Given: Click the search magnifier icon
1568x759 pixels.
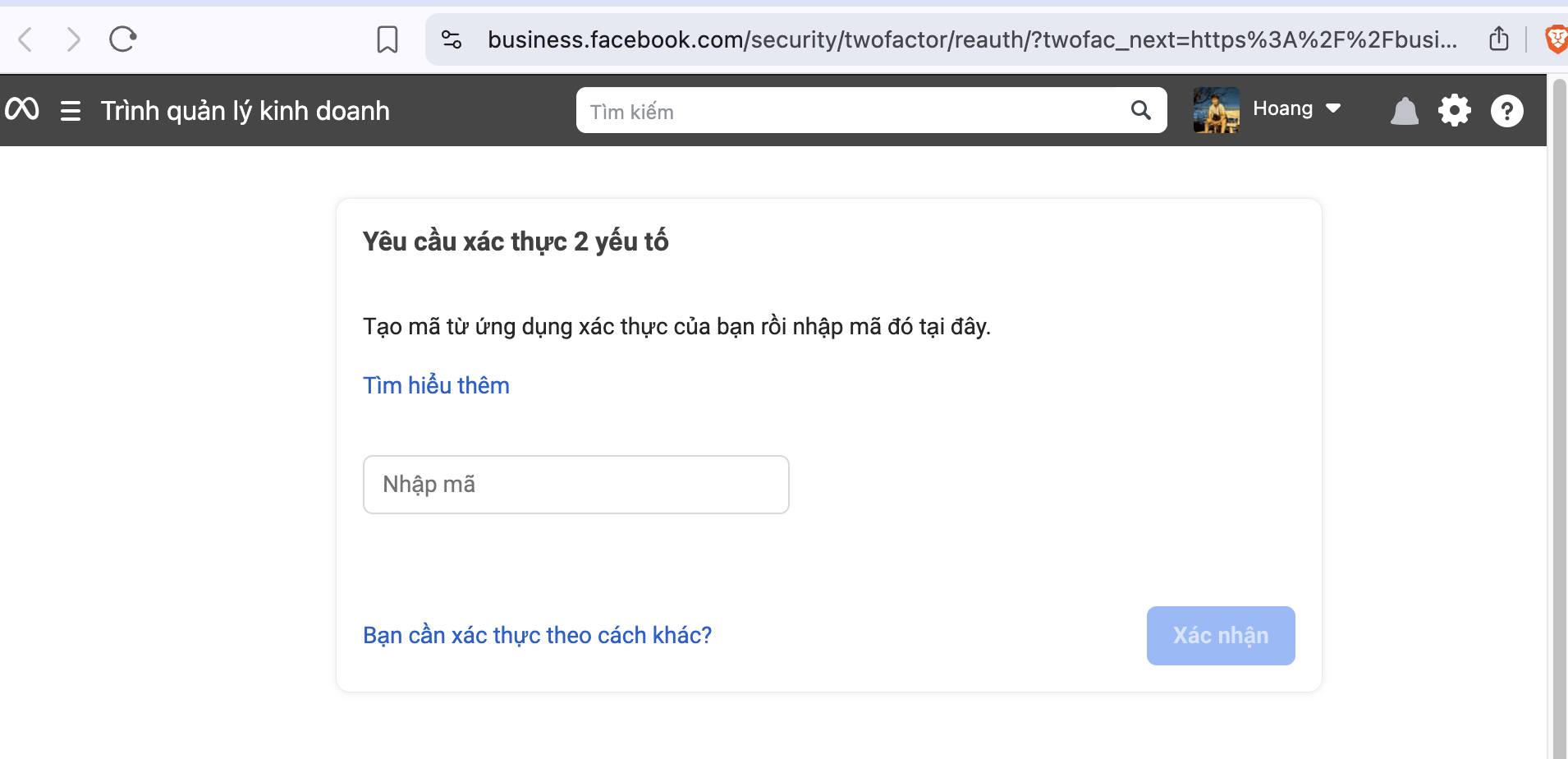Looking at the screenshot, I should pyautogui.click(x=1141, y=110).
